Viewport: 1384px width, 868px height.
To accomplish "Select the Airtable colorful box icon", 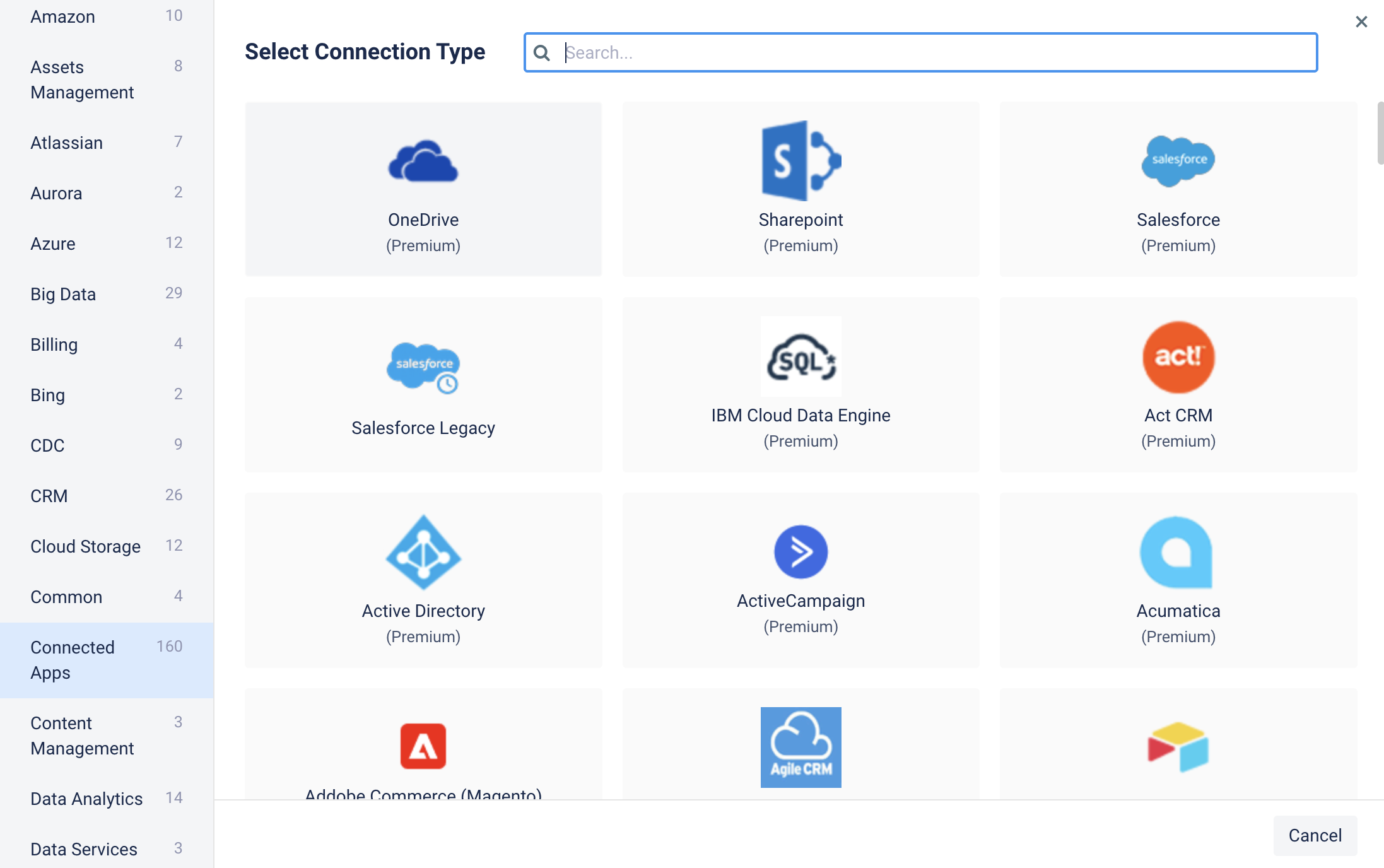I will 1178,748.
